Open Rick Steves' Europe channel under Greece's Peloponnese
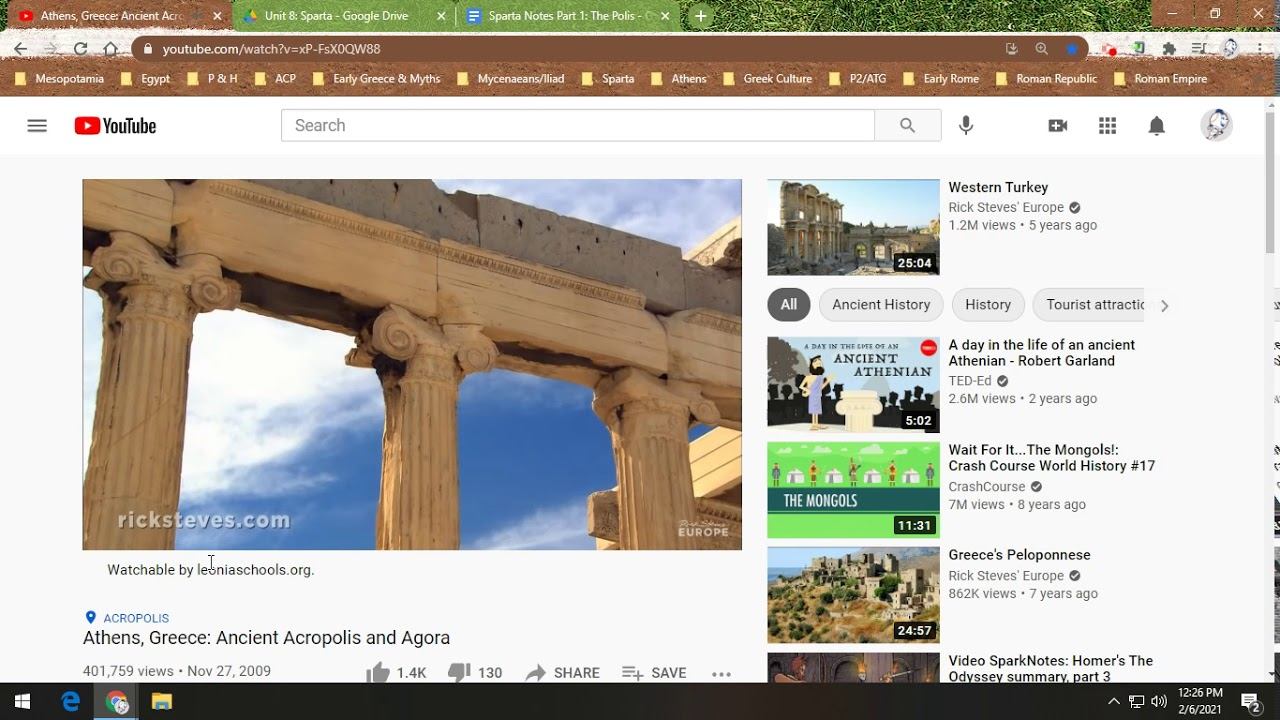The image size is (1280, 720). pyautogui.click(x=1006, y=576)
